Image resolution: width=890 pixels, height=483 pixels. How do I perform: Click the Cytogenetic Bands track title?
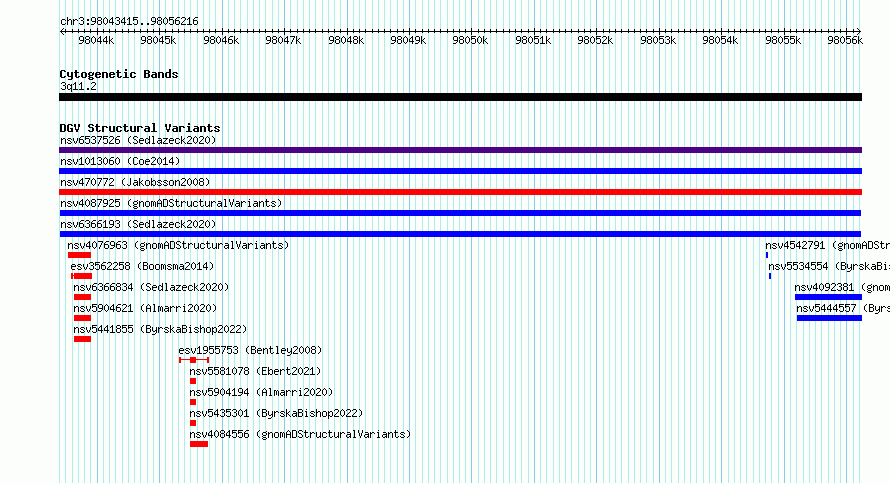(119, 74)
